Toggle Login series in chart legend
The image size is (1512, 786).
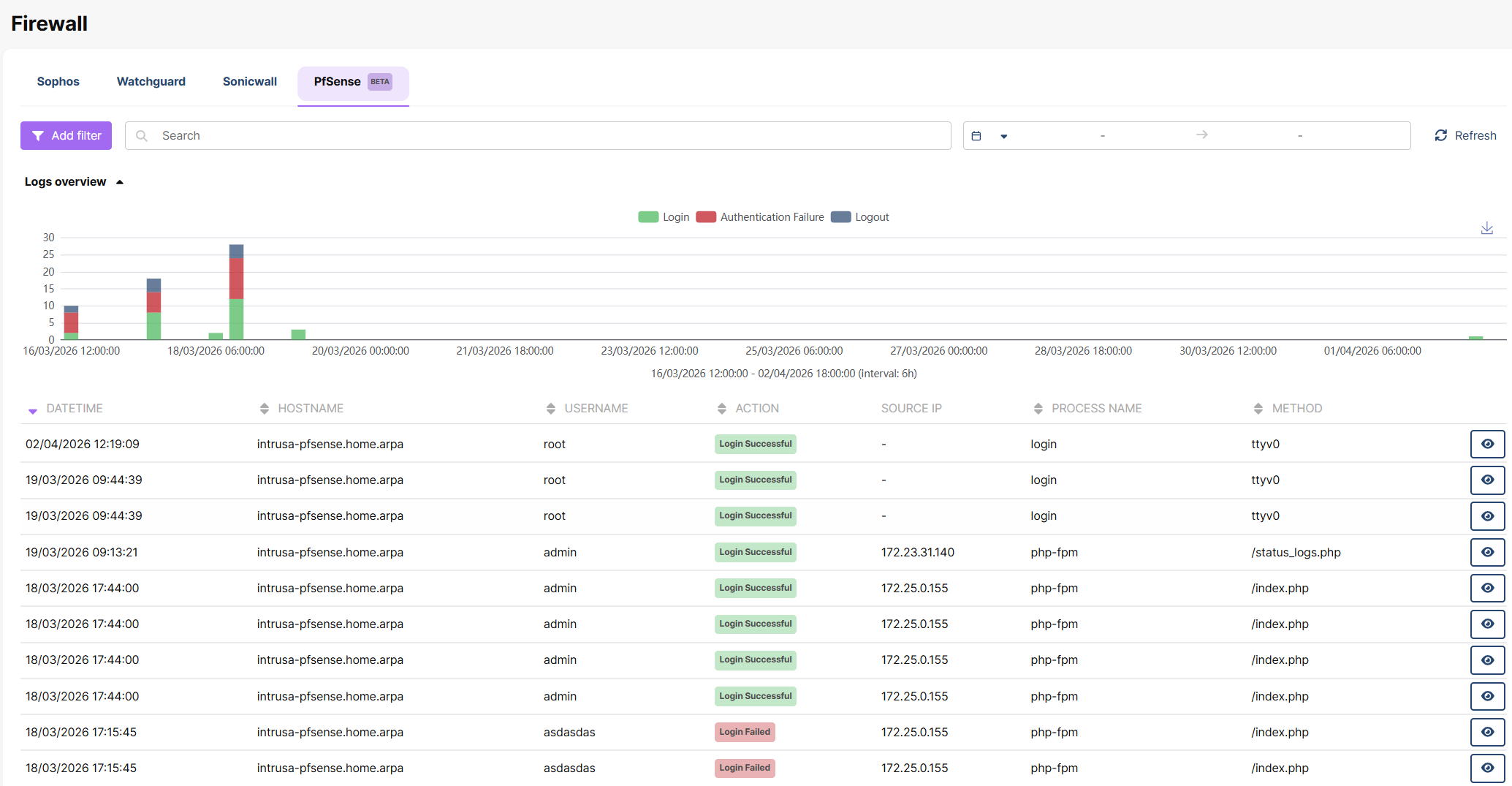coord(664,217)
